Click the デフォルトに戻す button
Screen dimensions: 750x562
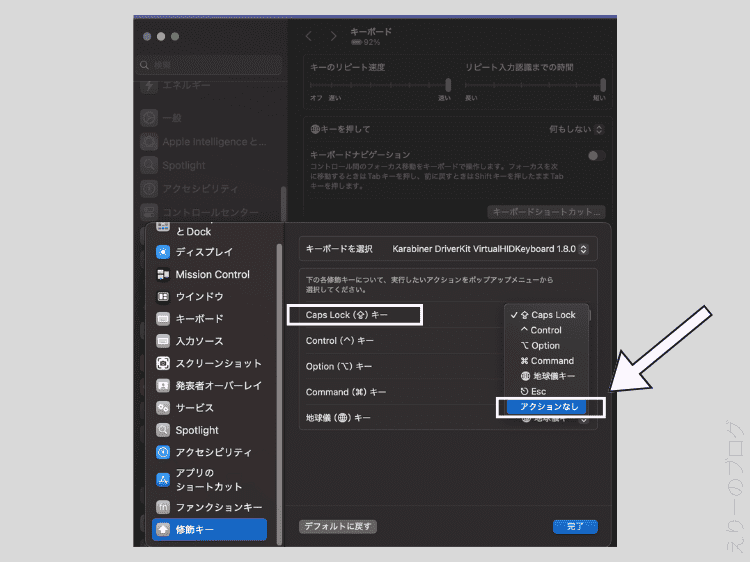(338, 526)
